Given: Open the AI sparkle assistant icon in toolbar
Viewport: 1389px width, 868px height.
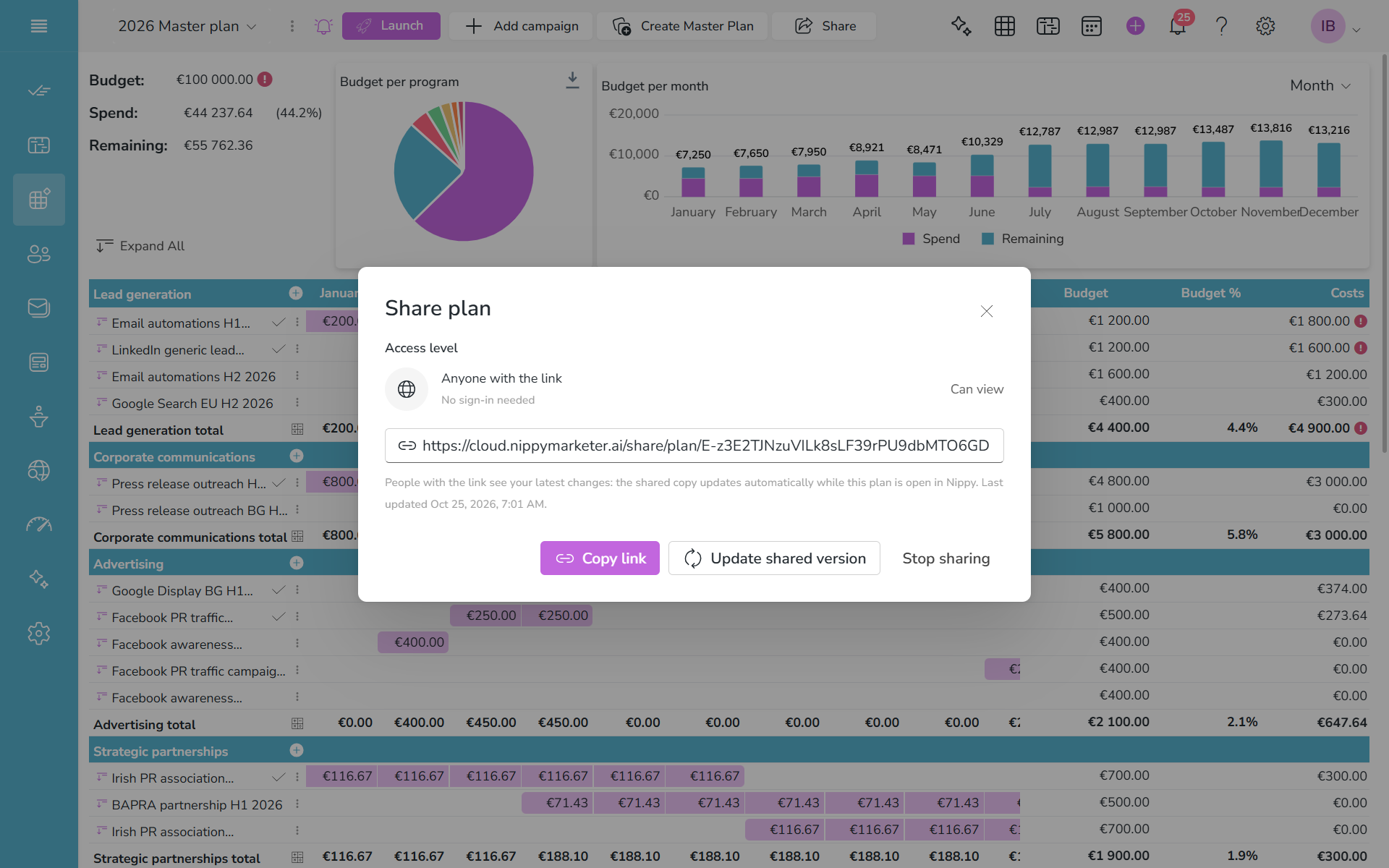Looking at the screenshot, I should coord(961,26).
